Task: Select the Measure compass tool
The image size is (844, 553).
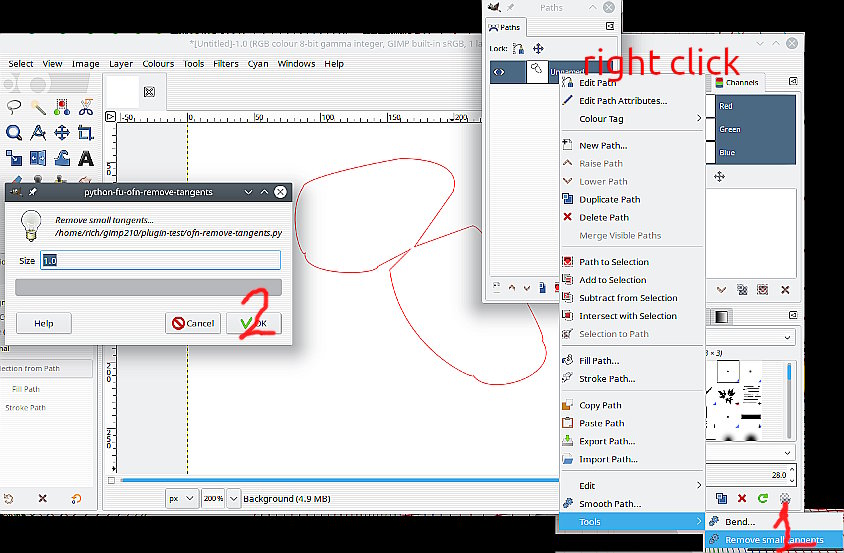Action: 38,132
